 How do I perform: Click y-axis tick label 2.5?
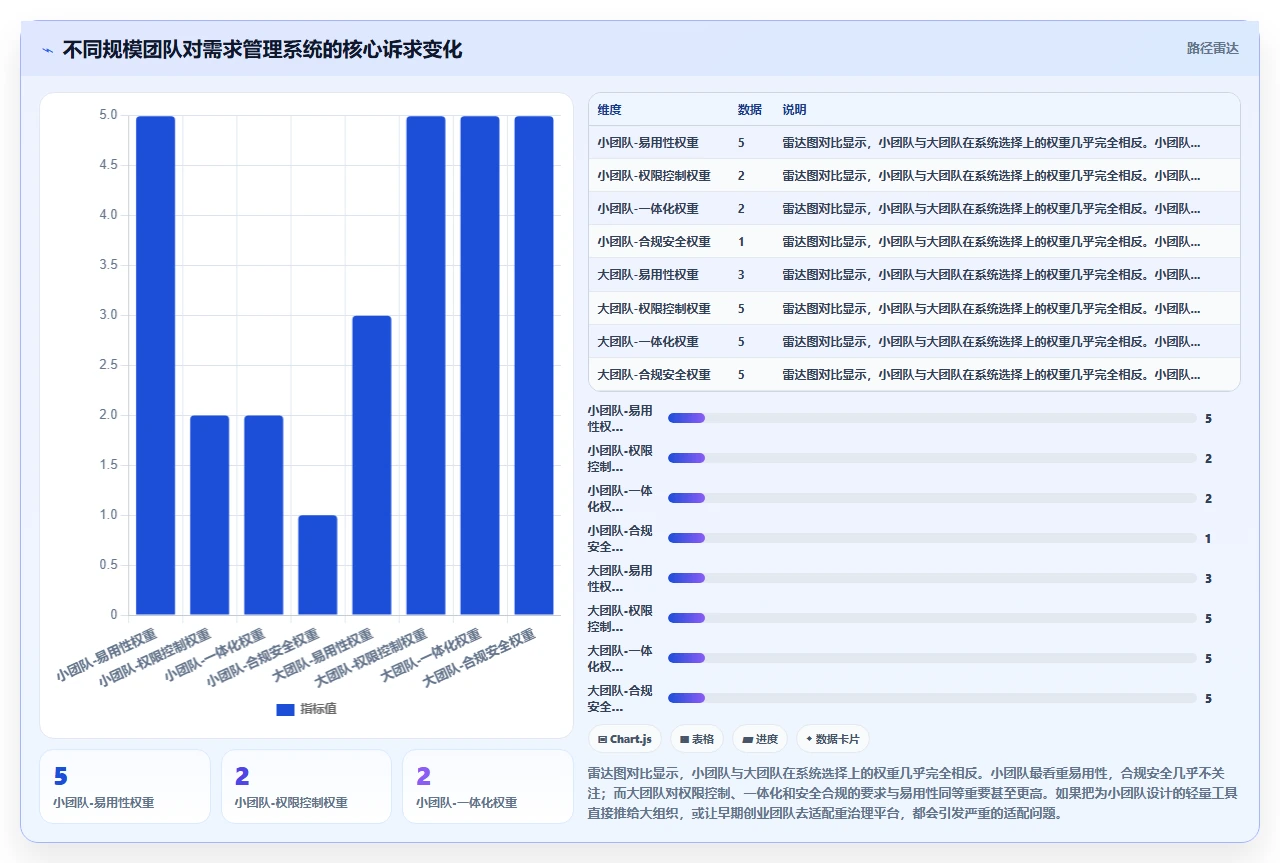(x=108, y=365)
